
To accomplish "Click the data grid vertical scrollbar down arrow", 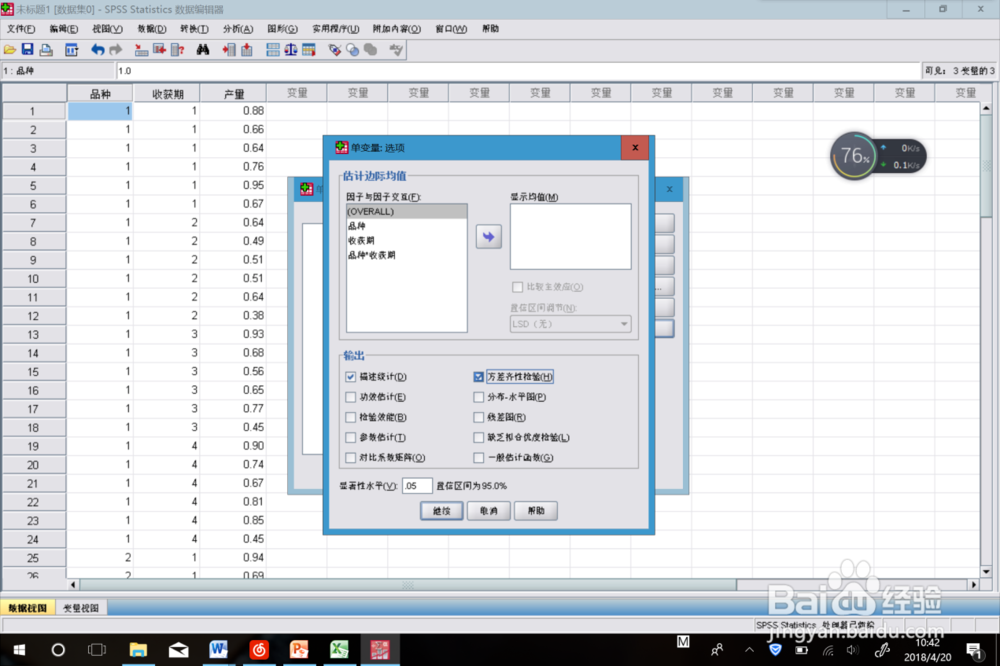I will point(986,572).
